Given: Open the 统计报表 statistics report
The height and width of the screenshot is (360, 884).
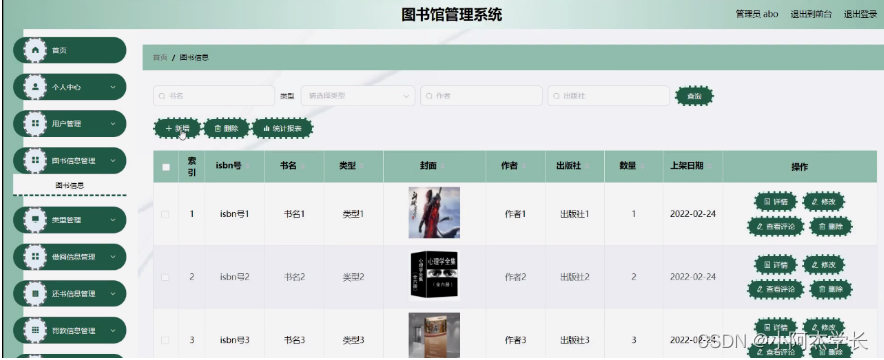Looking at the screenshot, I should [x=282, y=128].
